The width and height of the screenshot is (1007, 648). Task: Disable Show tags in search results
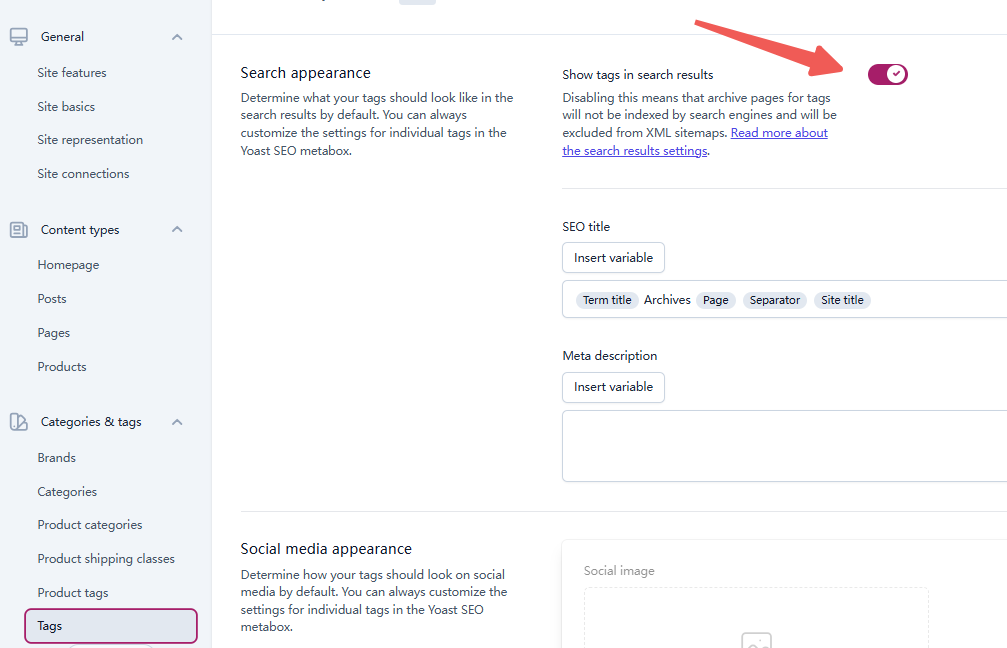click(x=887, y=74)
